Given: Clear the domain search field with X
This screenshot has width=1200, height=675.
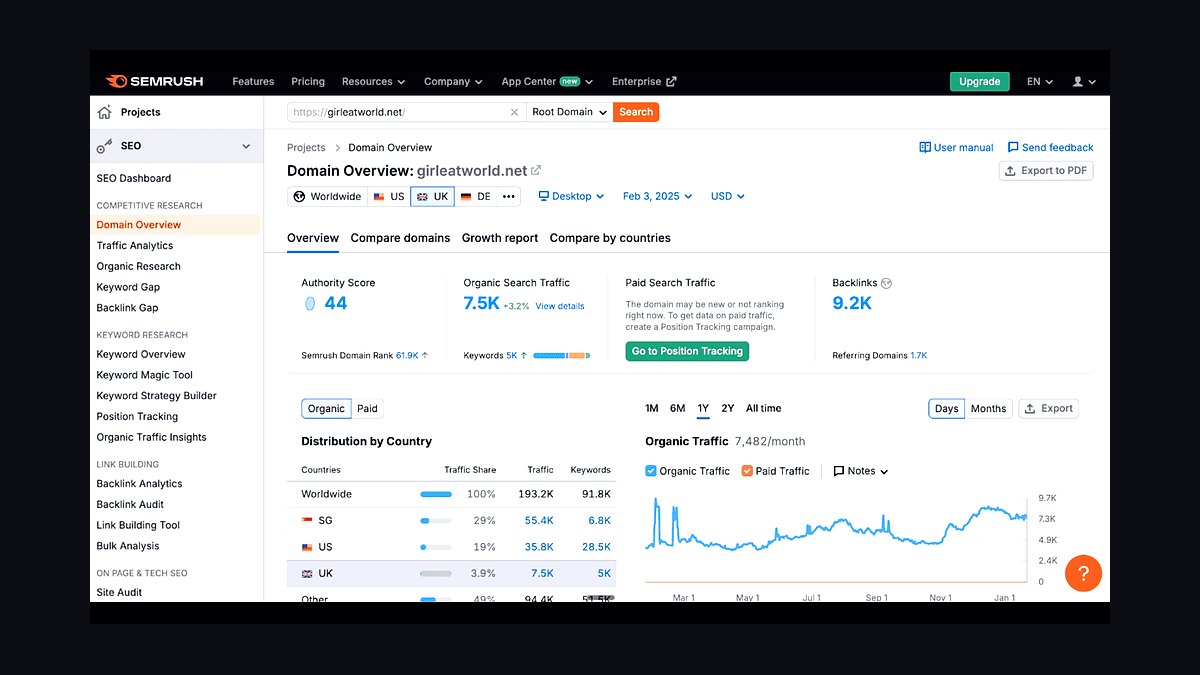Looking at the screenshot, I should (515, 112).
